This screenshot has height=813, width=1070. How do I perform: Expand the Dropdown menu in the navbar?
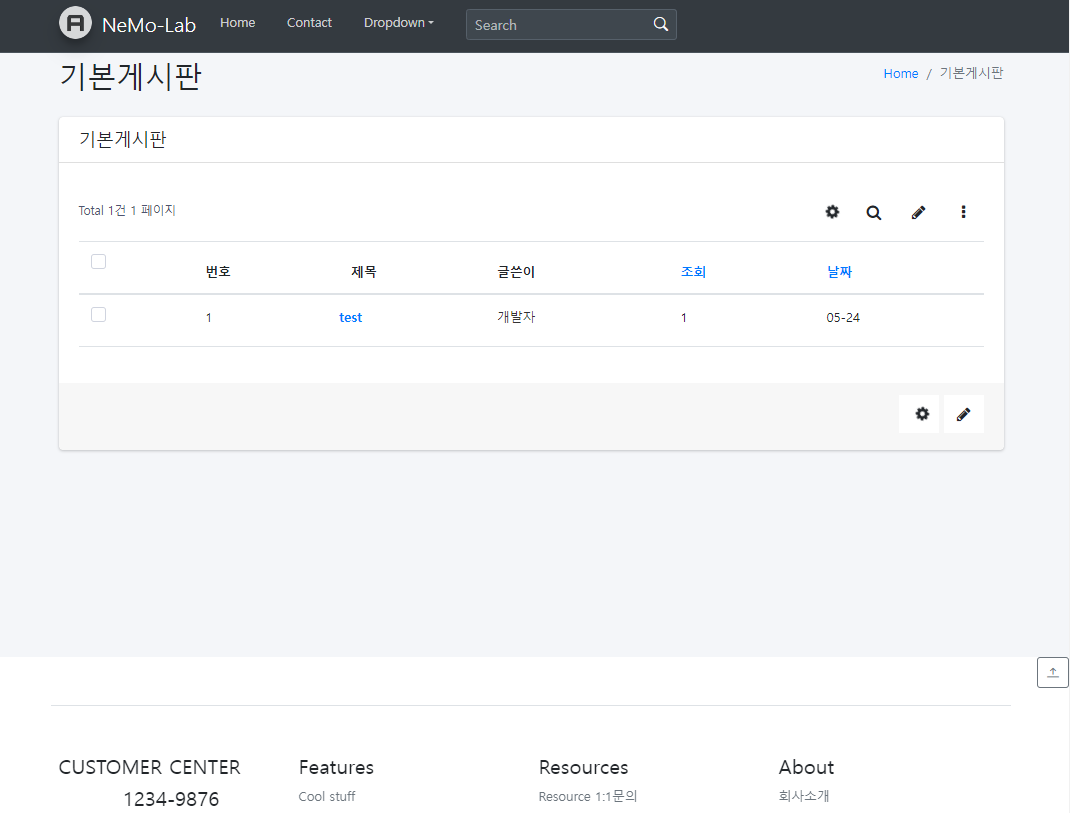click(x=398, y=23)
